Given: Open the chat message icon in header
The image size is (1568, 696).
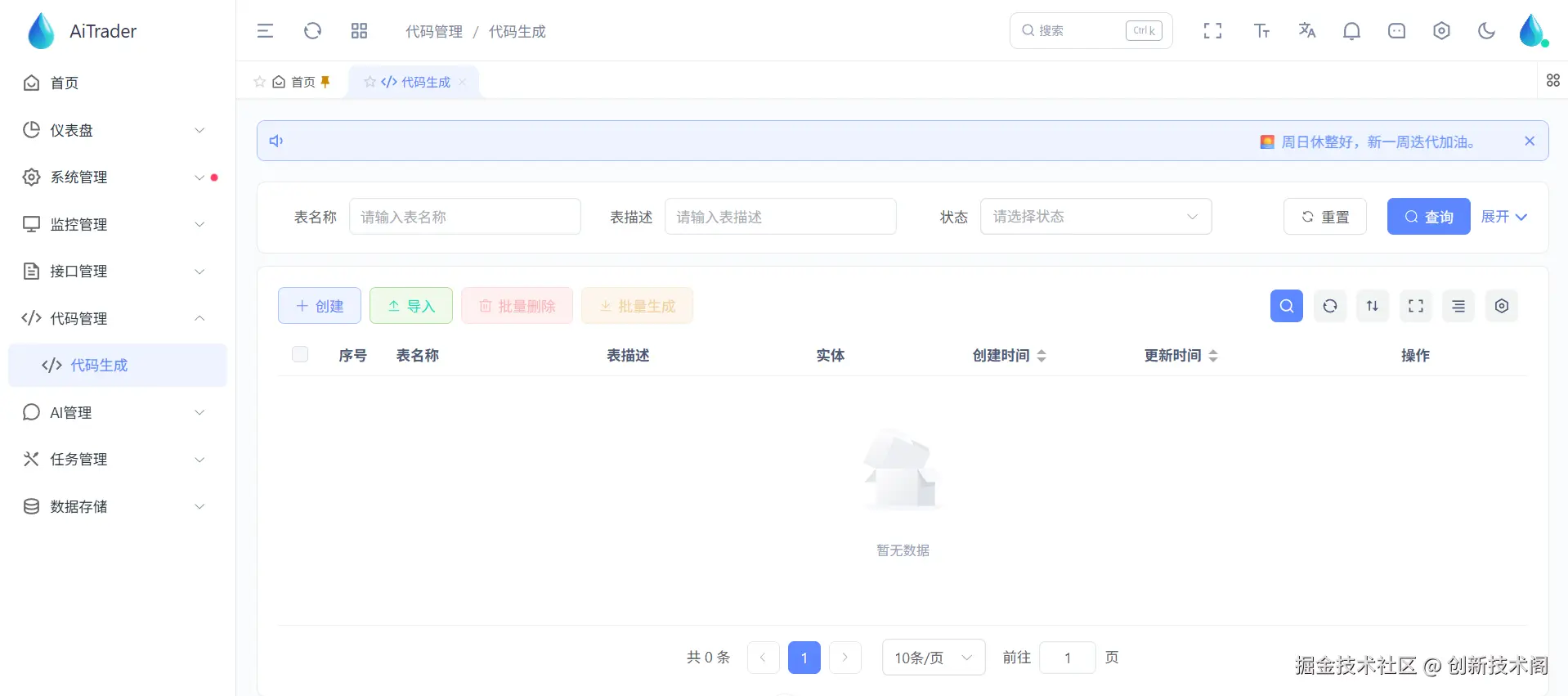Looking at the screenshot, I should [1396, 31].
